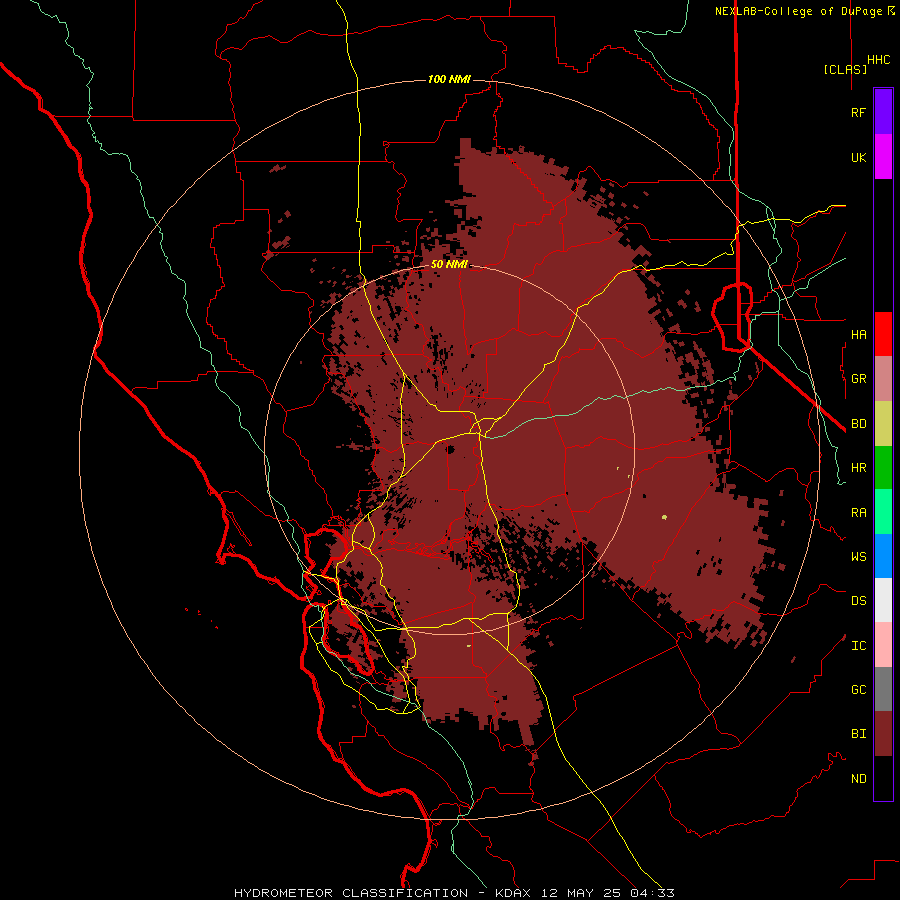The height and width of the screenshot is (900, 900).
Task: Select the light pink IC legend swatch
Action: coord(883,645)
